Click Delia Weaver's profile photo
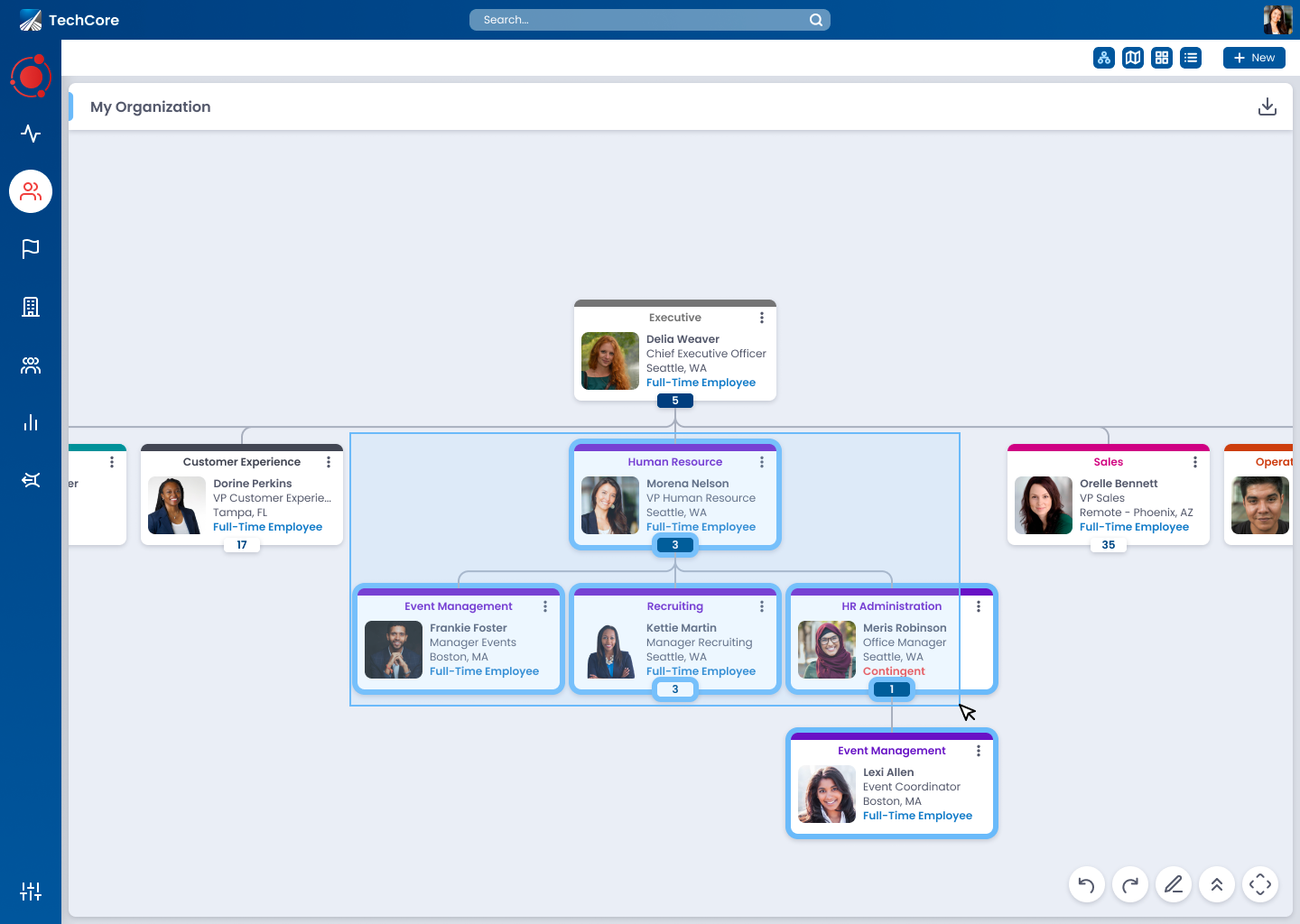The image size is (1300, 924). coord(609,361)
